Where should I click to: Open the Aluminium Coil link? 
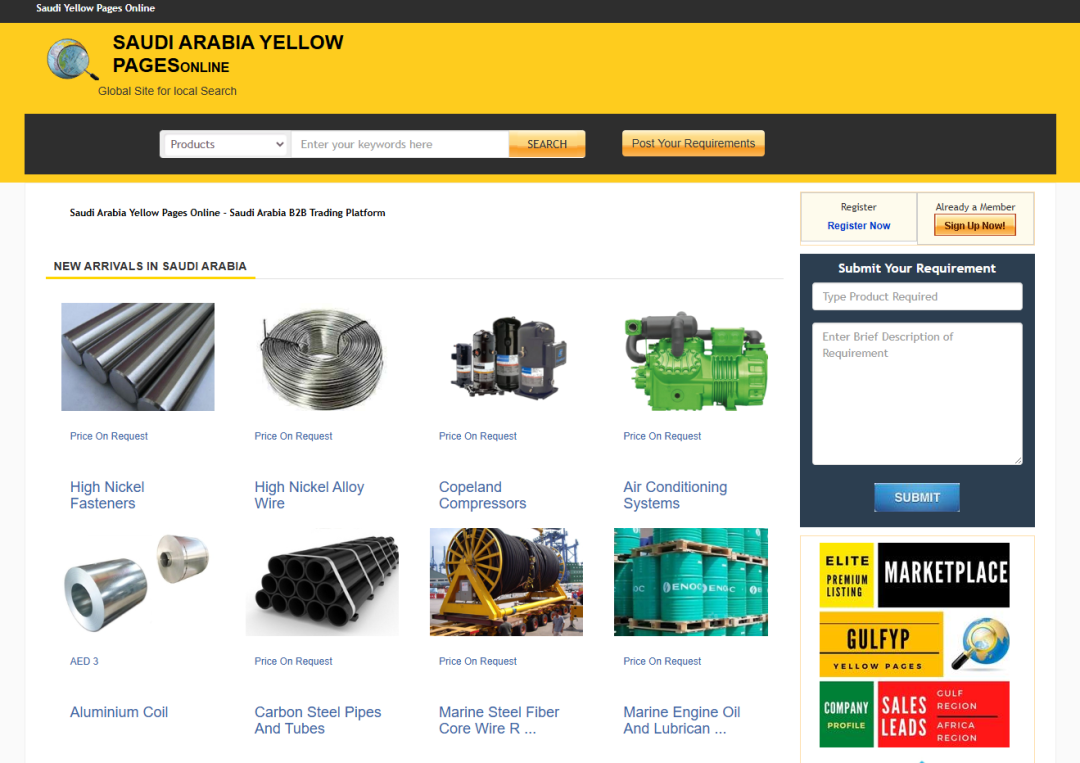point(119,712)
